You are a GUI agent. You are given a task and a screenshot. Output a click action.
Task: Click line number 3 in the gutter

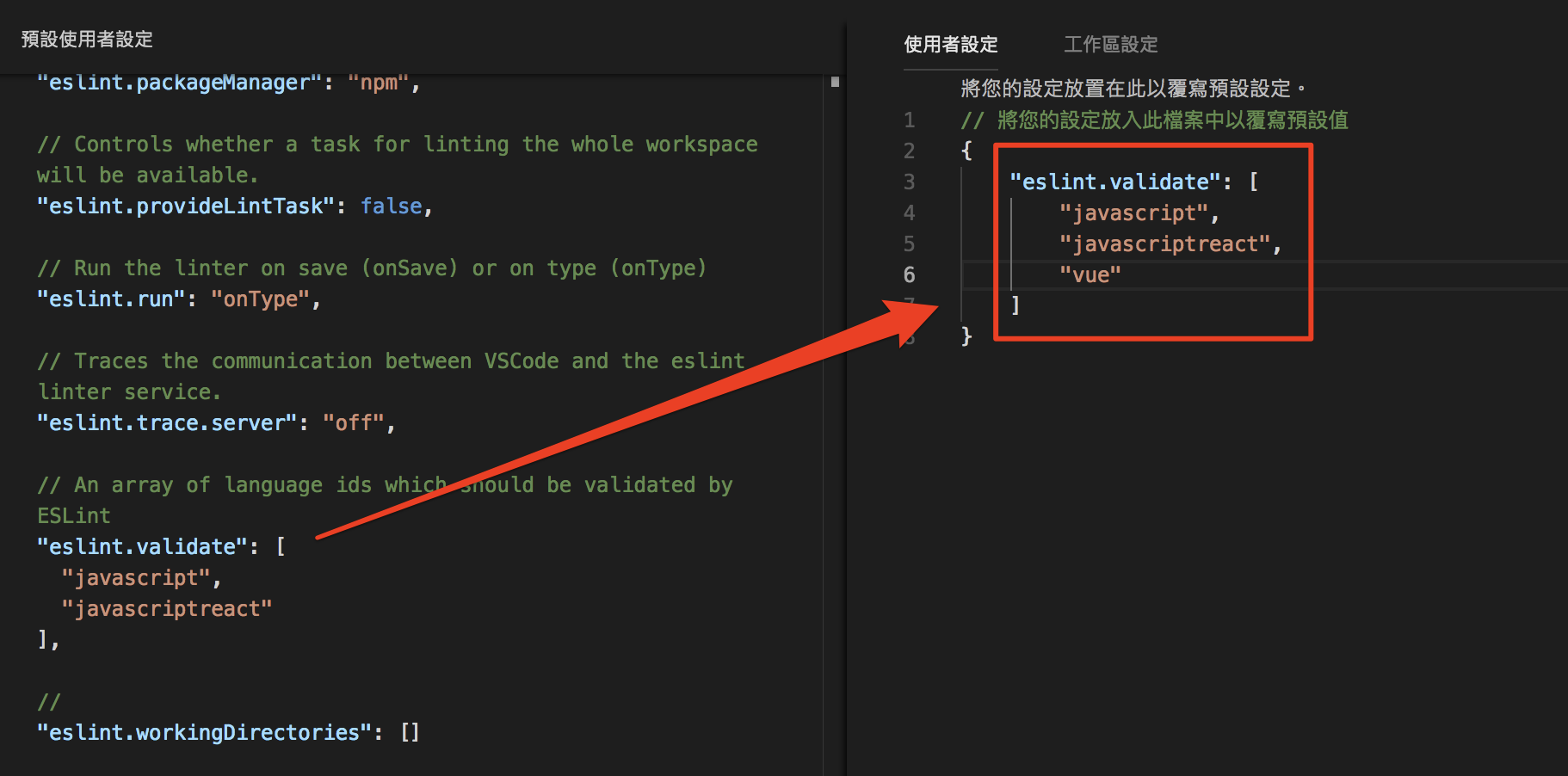(909, 182)
